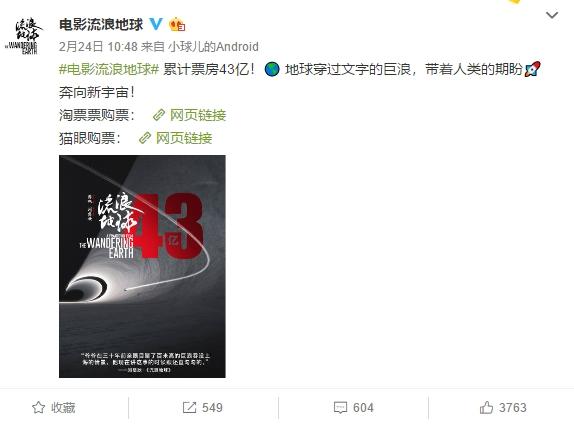Viewport: 574px width, 425px height.
Task: Like the post with thumbs-up icon
Action: click(x=486, y=407)
